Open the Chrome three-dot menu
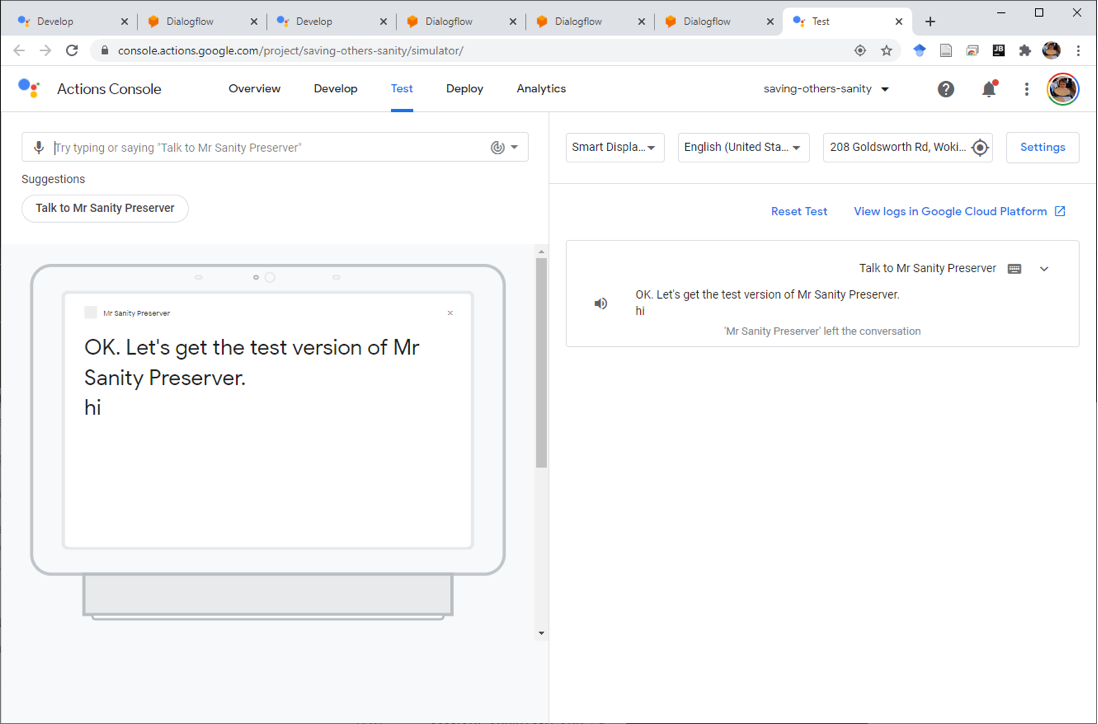This screenshot has width=1098, height=724. 1078,50
